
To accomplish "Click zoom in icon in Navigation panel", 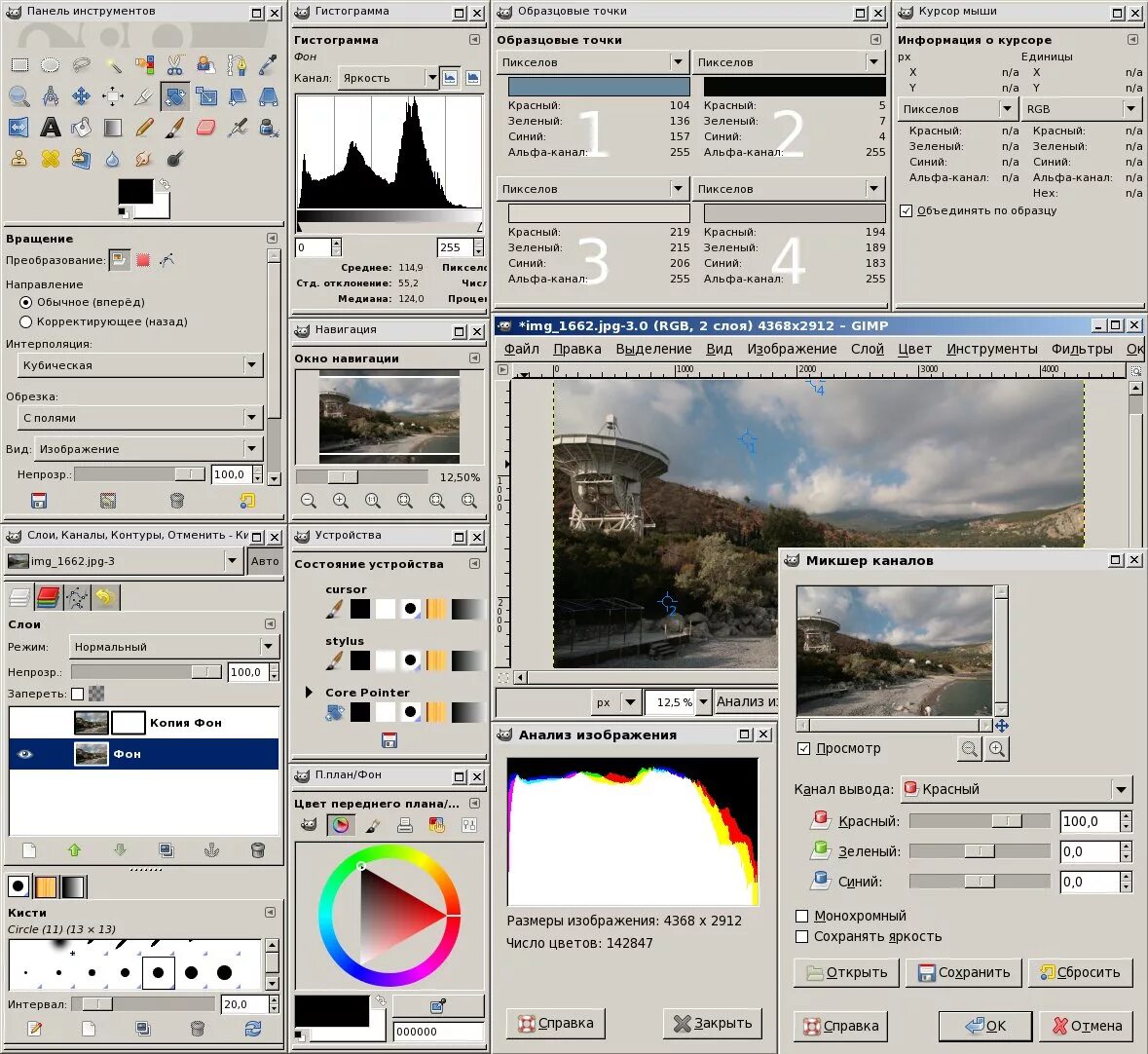I will (341, 501).
